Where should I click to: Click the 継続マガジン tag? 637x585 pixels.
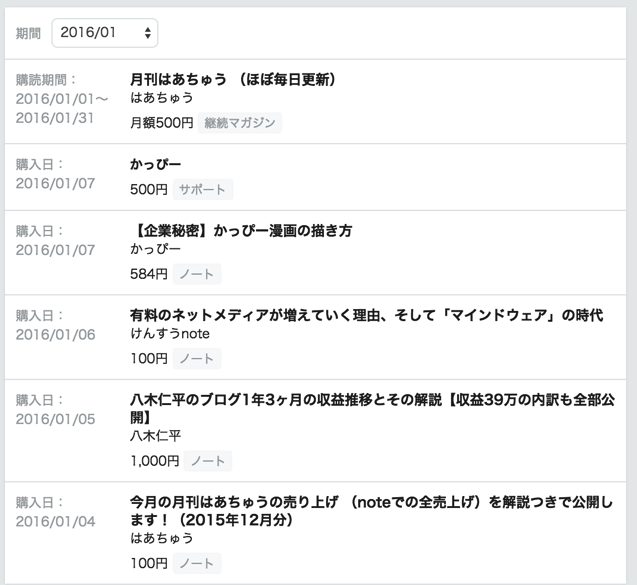240,123
